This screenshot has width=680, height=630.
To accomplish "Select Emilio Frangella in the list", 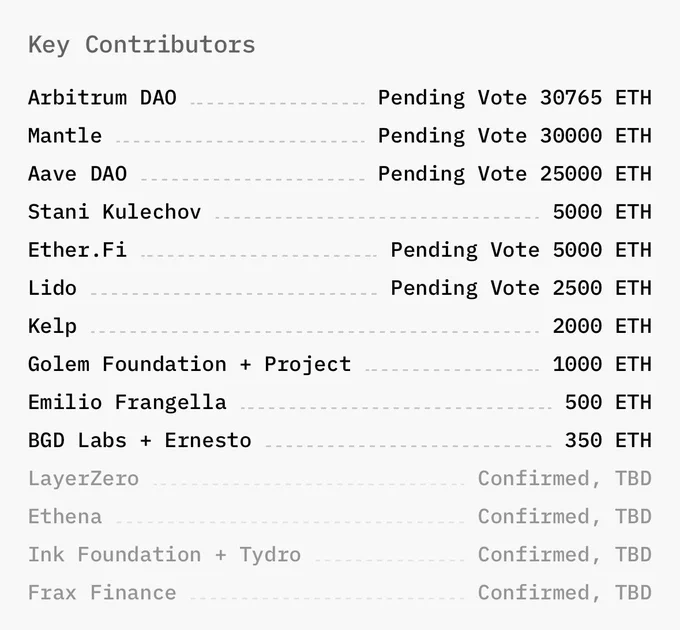I will click(x=127, y=403).
